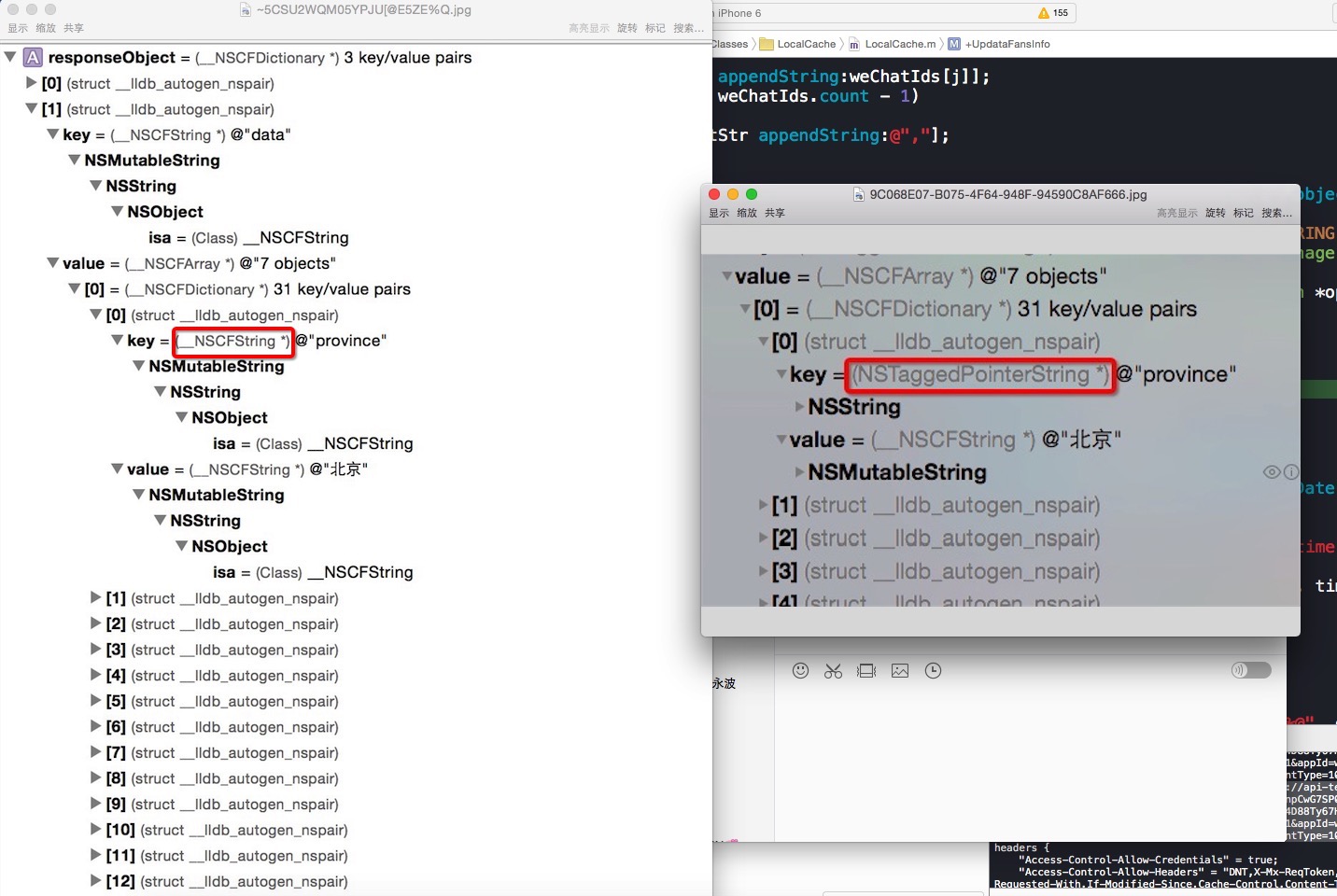
Task: Click 共享 in the left preview window toolbar
Action: click(x=74, y=28)
